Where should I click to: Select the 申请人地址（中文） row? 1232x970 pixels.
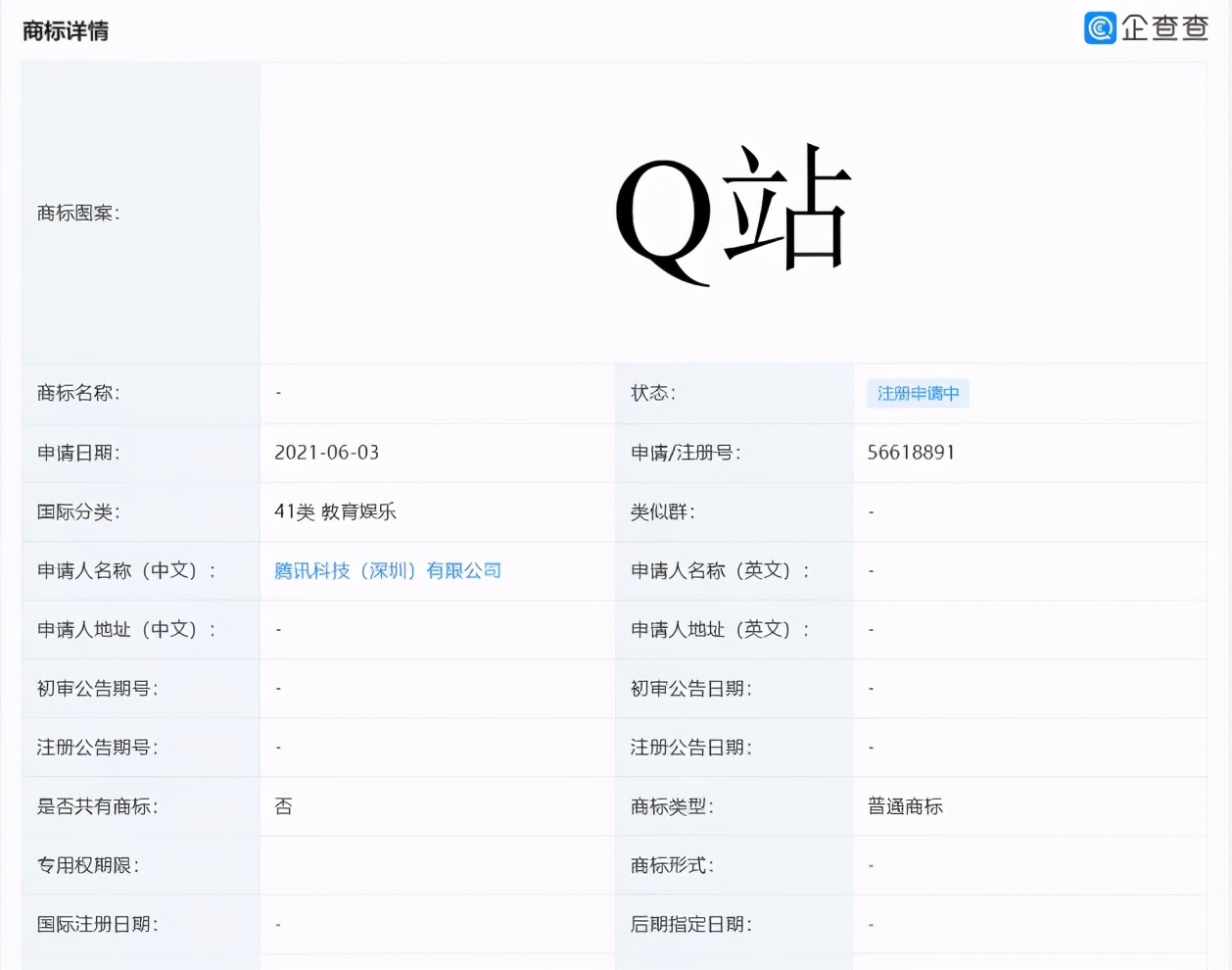coord(126,629)
